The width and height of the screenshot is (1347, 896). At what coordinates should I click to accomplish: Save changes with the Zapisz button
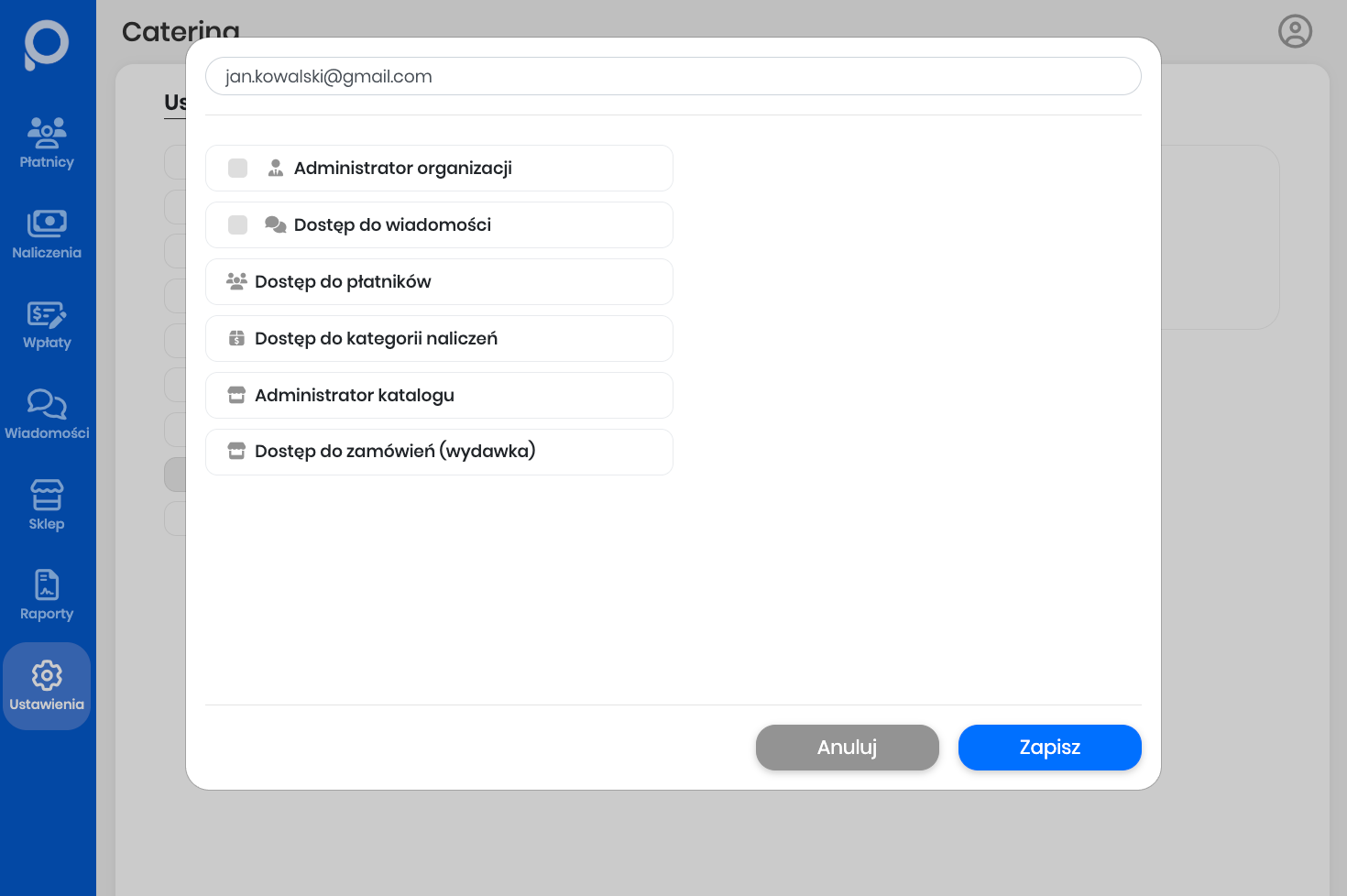[x=1049, y=748]
